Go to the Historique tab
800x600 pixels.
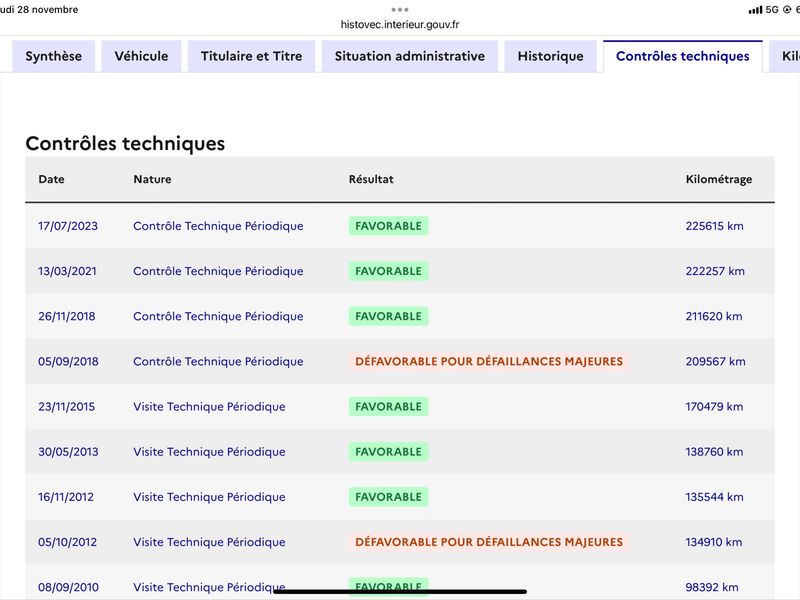click(551, 56)
